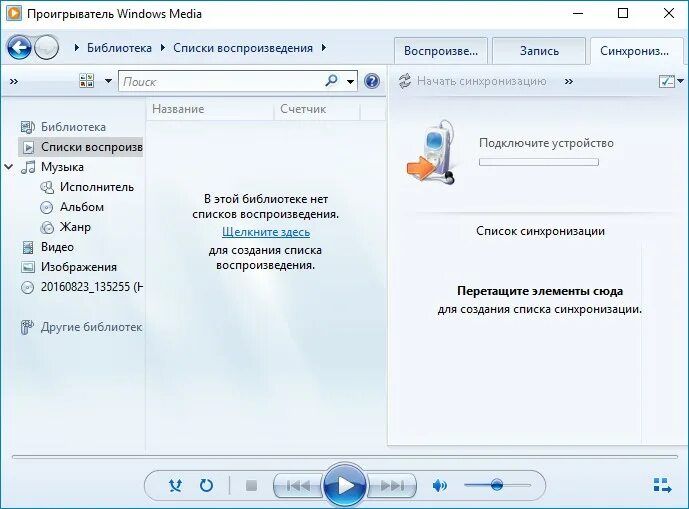
Task: Collapse the Музыка tree node
Action: 8,167
